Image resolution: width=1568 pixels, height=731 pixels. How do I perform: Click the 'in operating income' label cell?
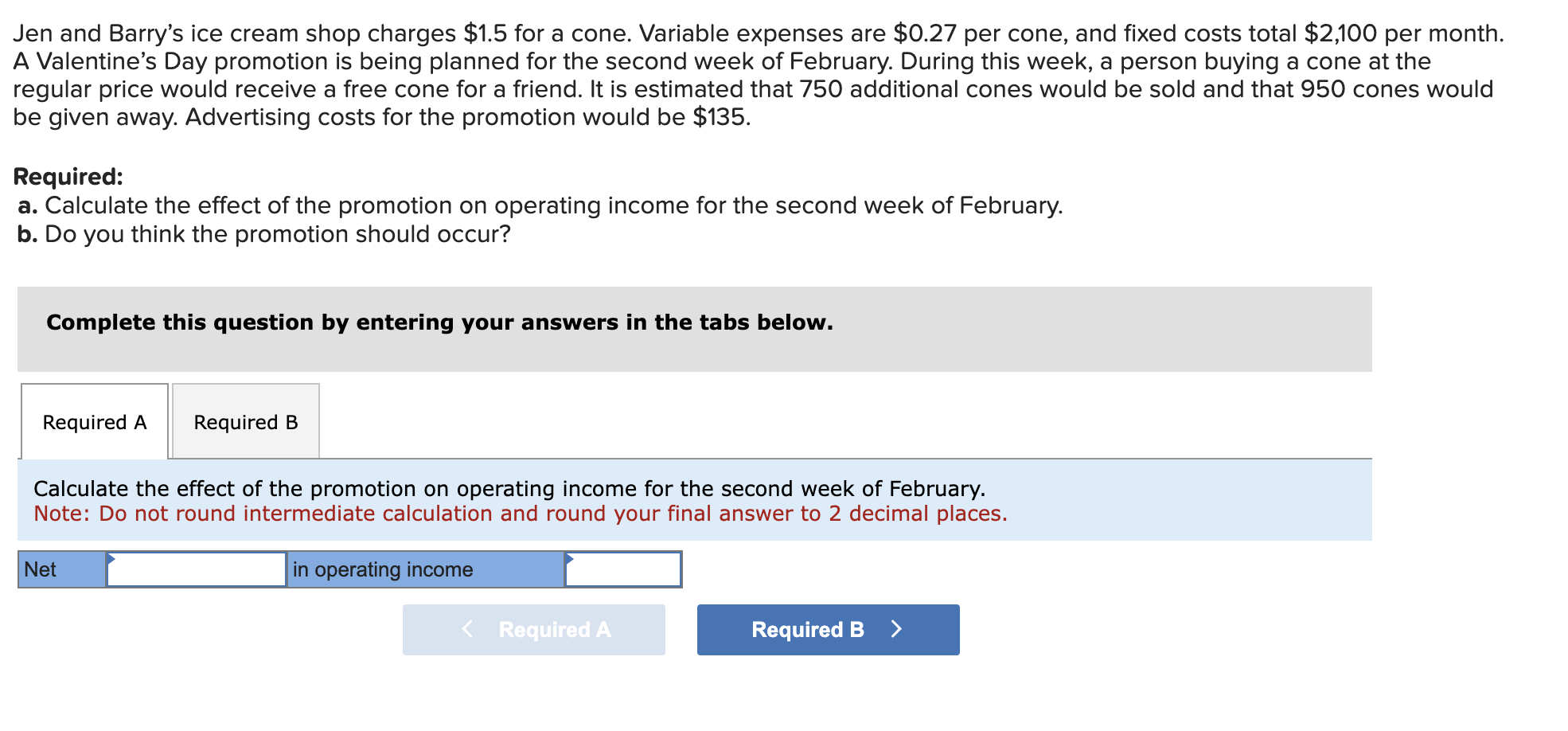point(425,570)
